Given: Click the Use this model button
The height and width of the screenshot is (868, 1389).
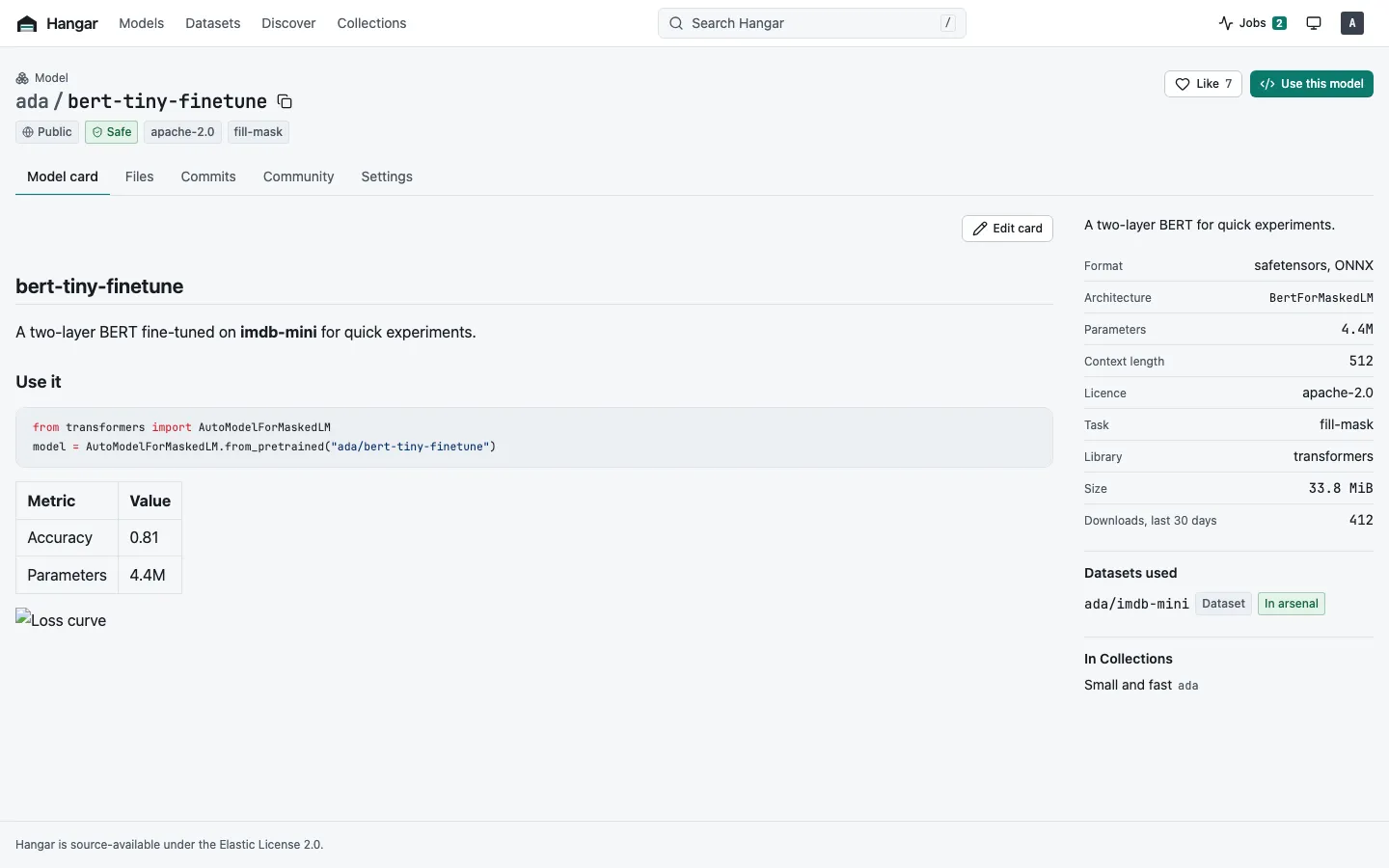Looking at the screenshot, I should pyautogui.click(x=1312, y=84).
